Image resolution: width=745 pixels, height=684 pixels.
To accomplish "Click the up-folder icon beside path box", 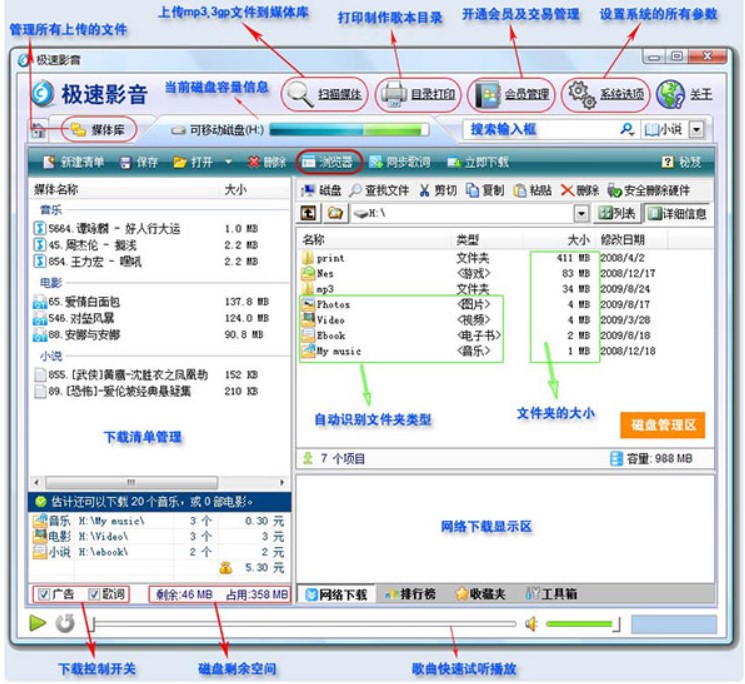I will click(309, 214).
